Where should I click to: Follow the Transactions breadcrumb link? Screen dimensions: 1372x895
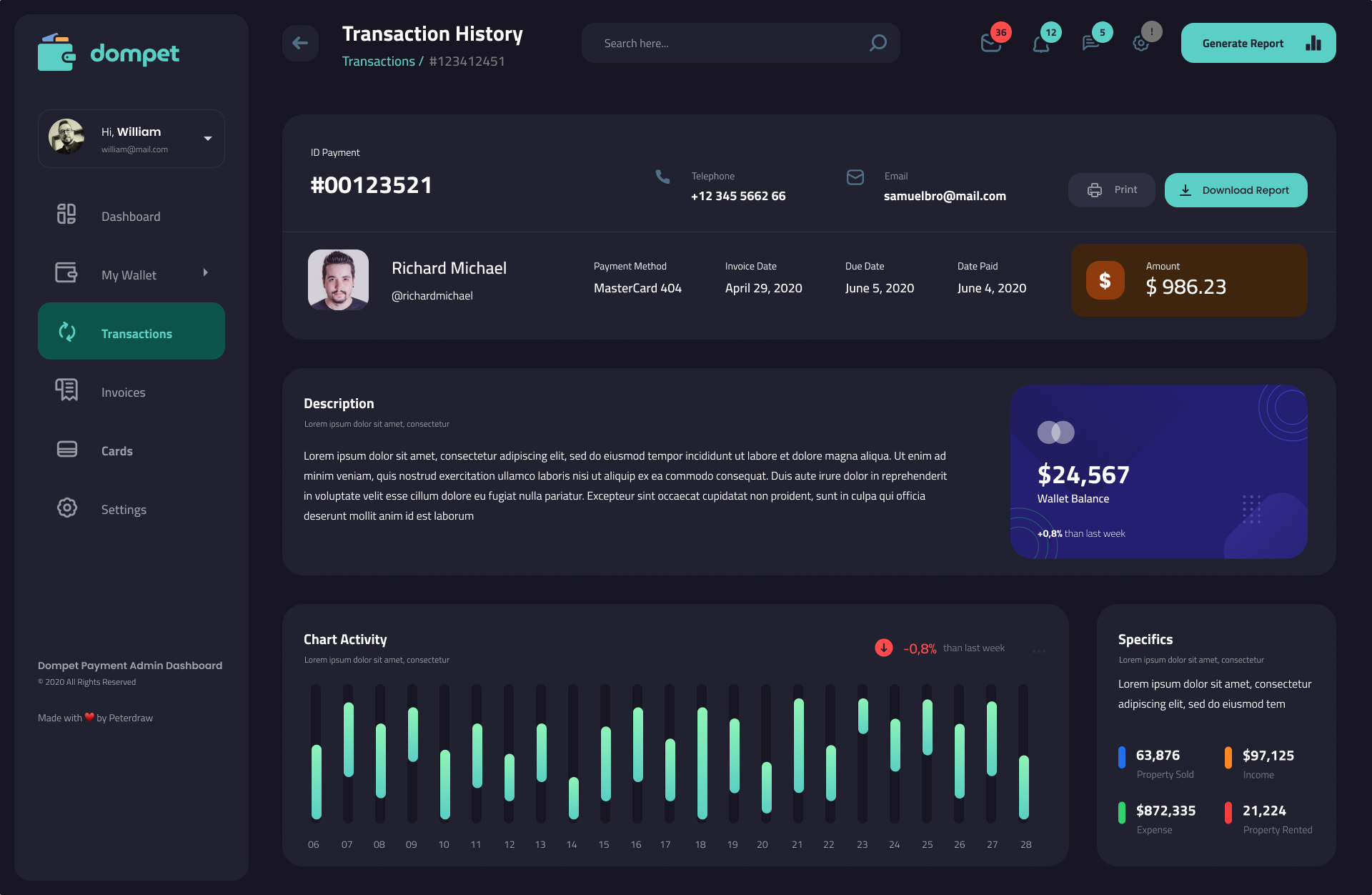(379, 61)
